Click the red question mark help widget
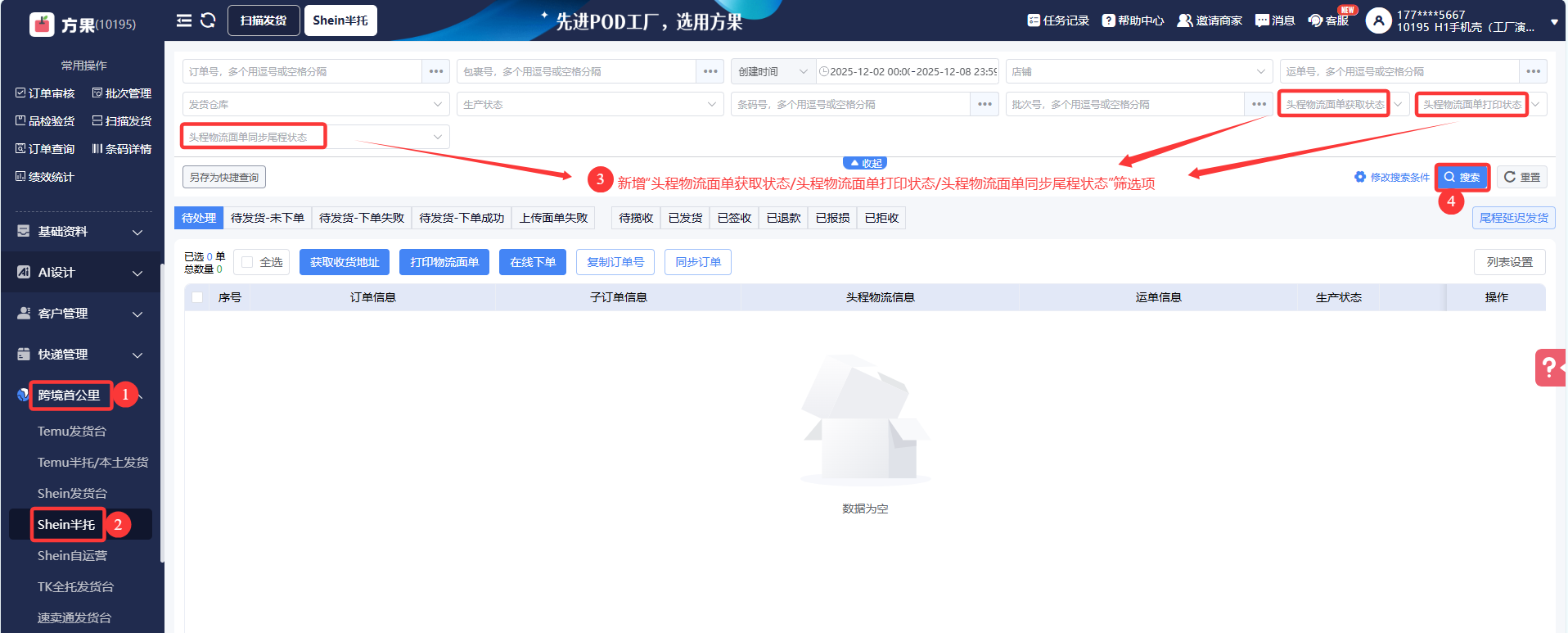Image resolution: width=1568 pixels, height=633 pixels. (1550, 368)
